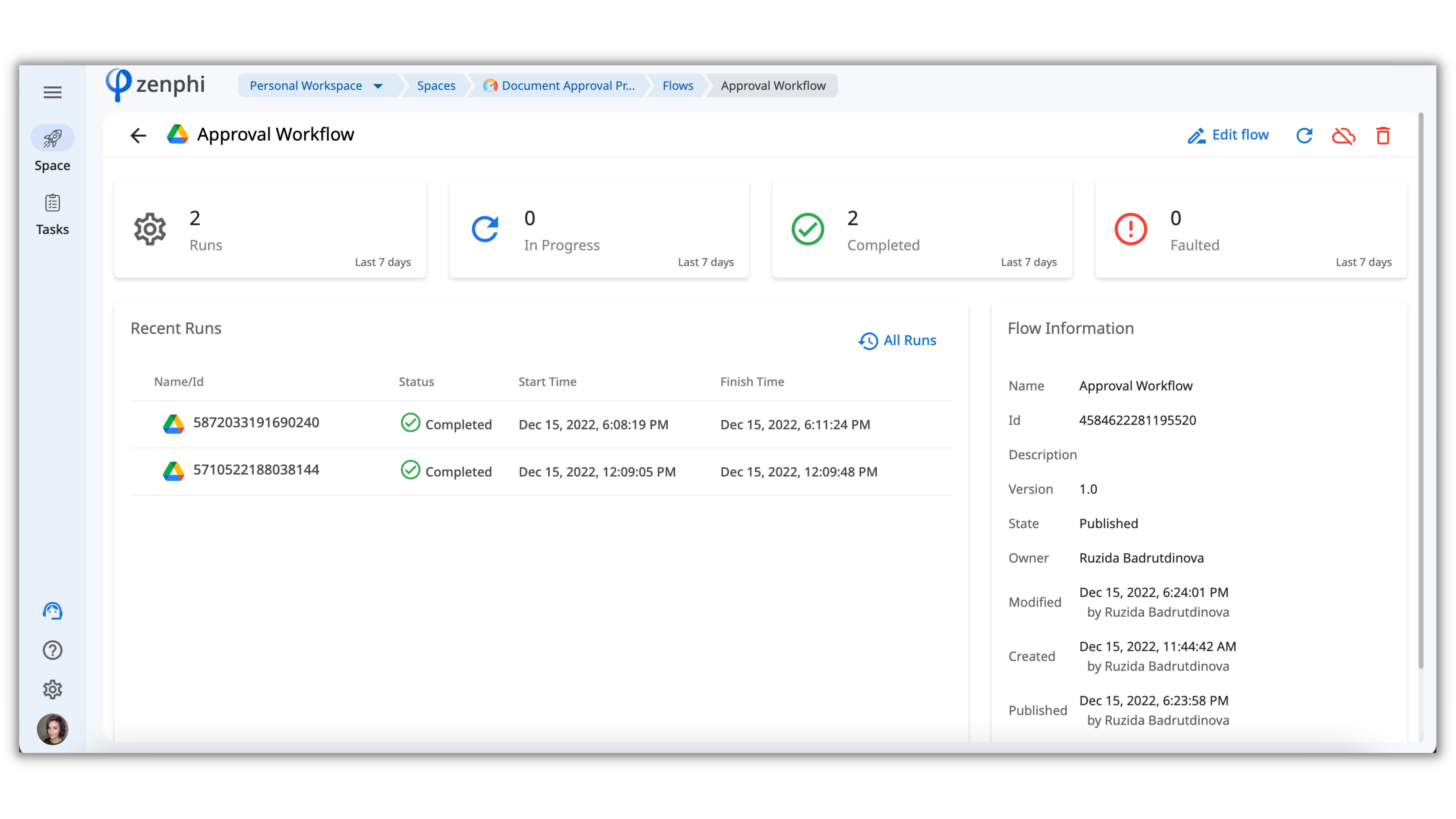Open settings gear in the sidebar
Image resolution: width=1456 pixels, height=819 pixels.
click(x=53, y=690)
